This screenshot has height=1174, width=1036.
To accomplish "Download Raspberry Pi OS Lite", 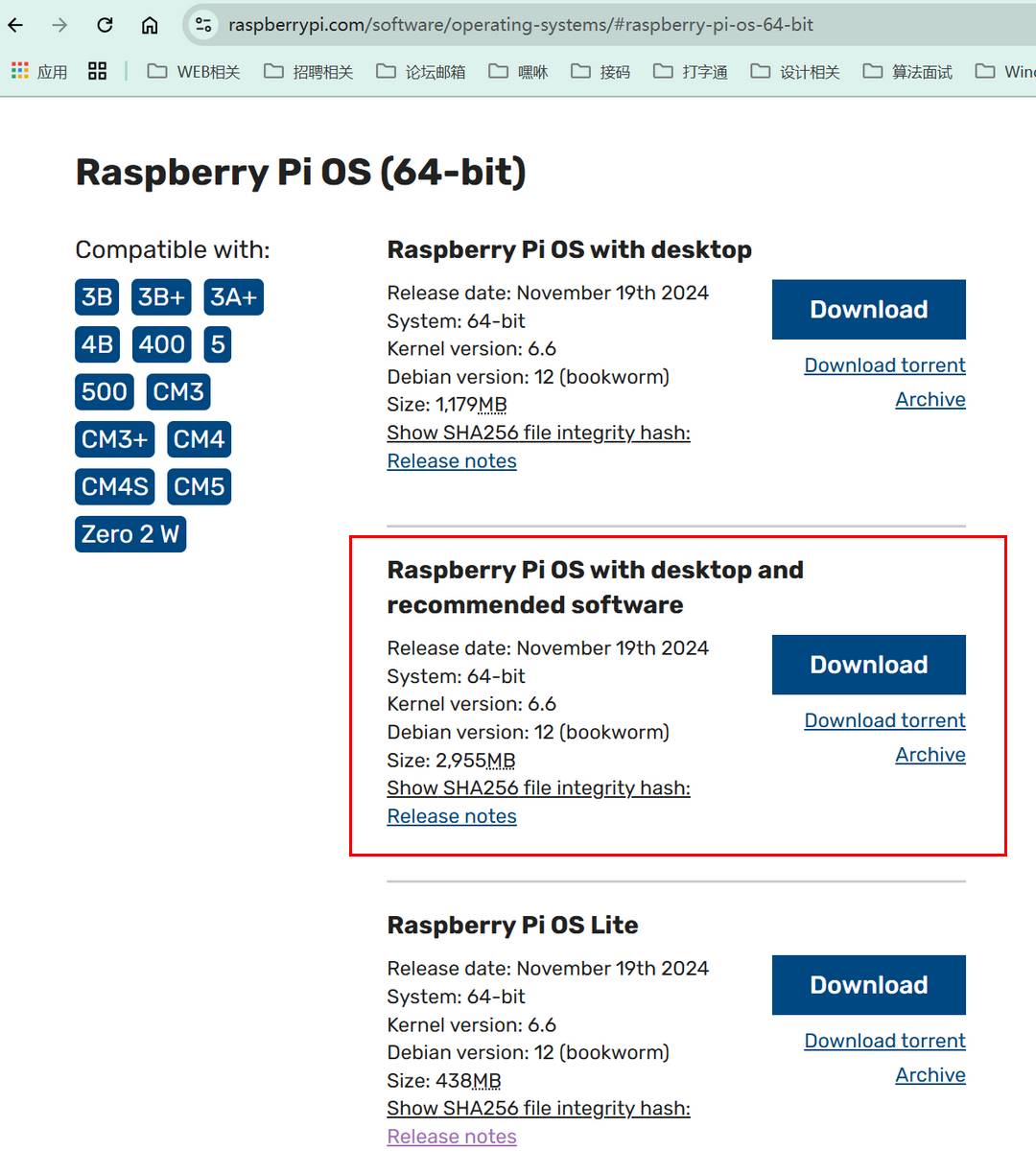I will [x=869, y=985].
